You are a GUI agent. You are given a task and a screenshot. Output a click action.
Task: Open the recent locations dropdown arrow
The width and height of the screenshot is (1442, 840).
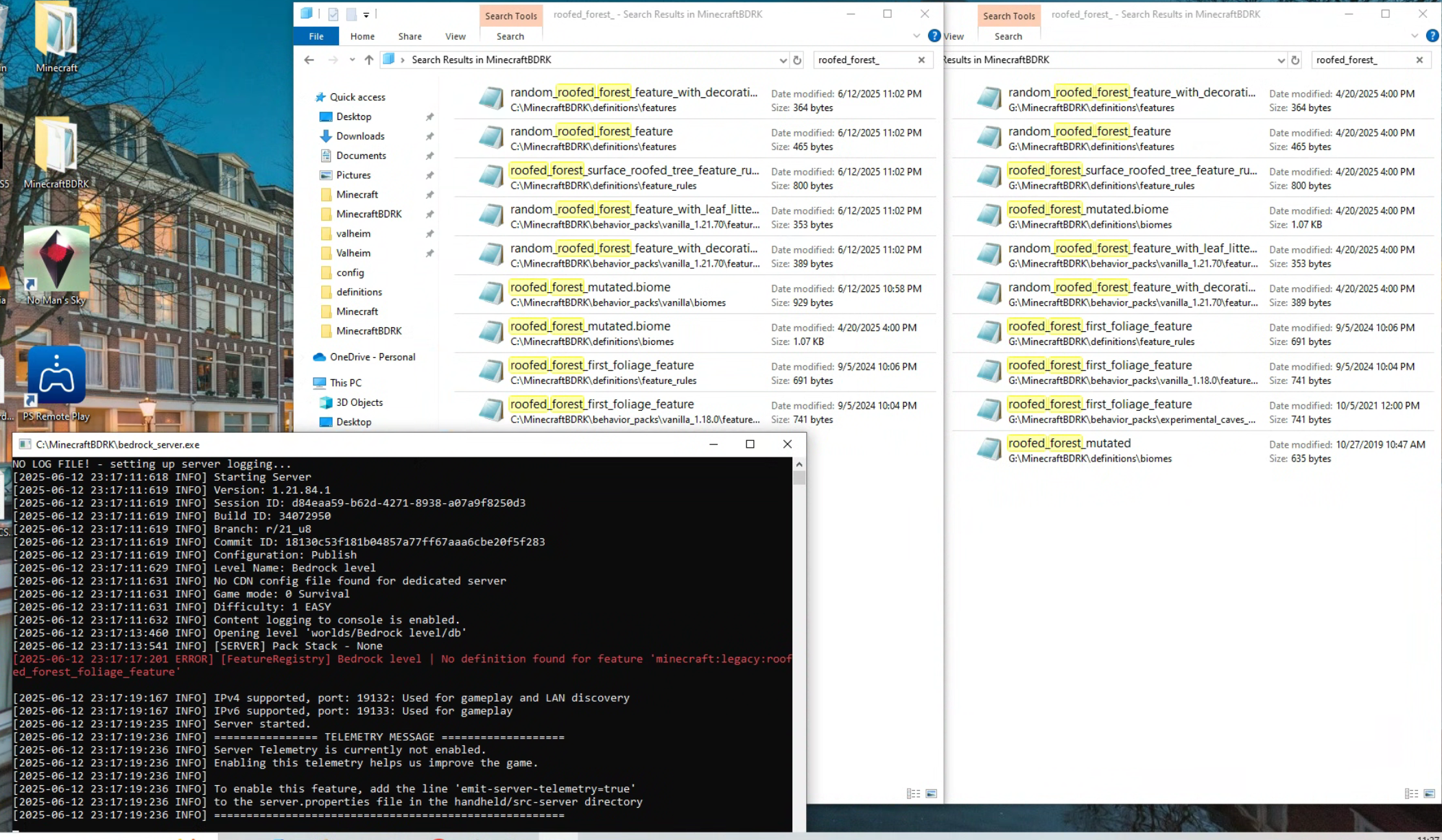click(352, 60)
